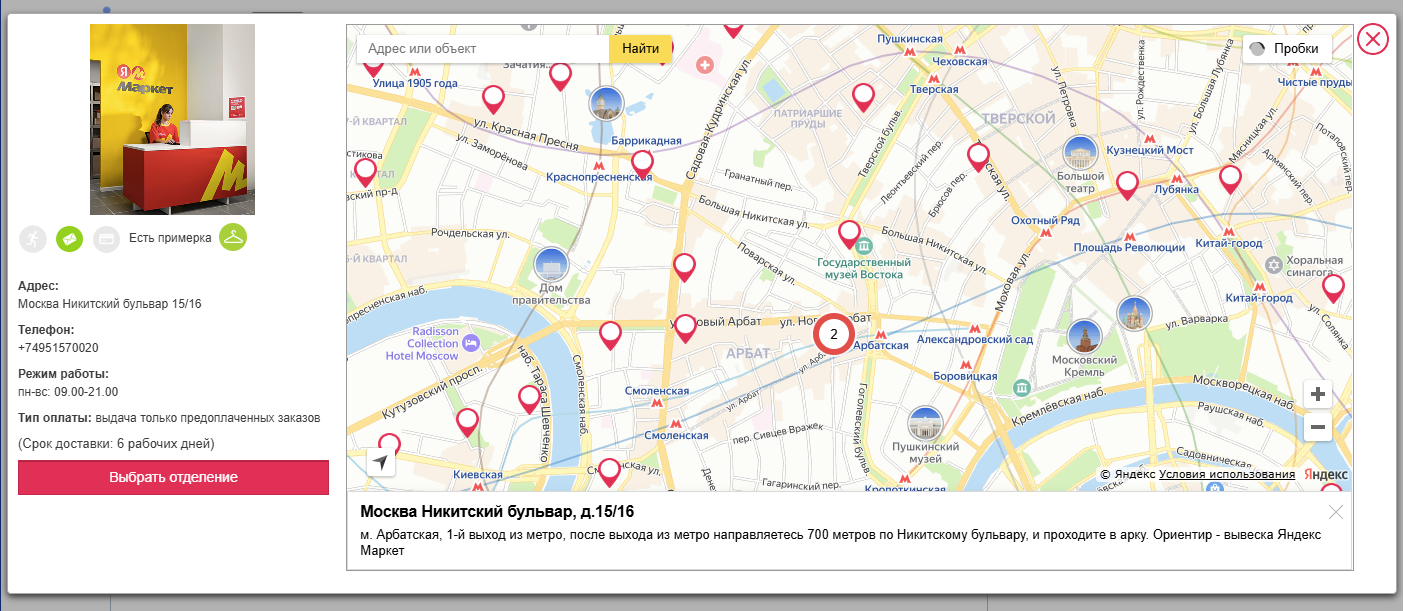Viewport: 1404px width, 611px height.
Task: Click the Боровицкая metro label
Action: point(965,376)
